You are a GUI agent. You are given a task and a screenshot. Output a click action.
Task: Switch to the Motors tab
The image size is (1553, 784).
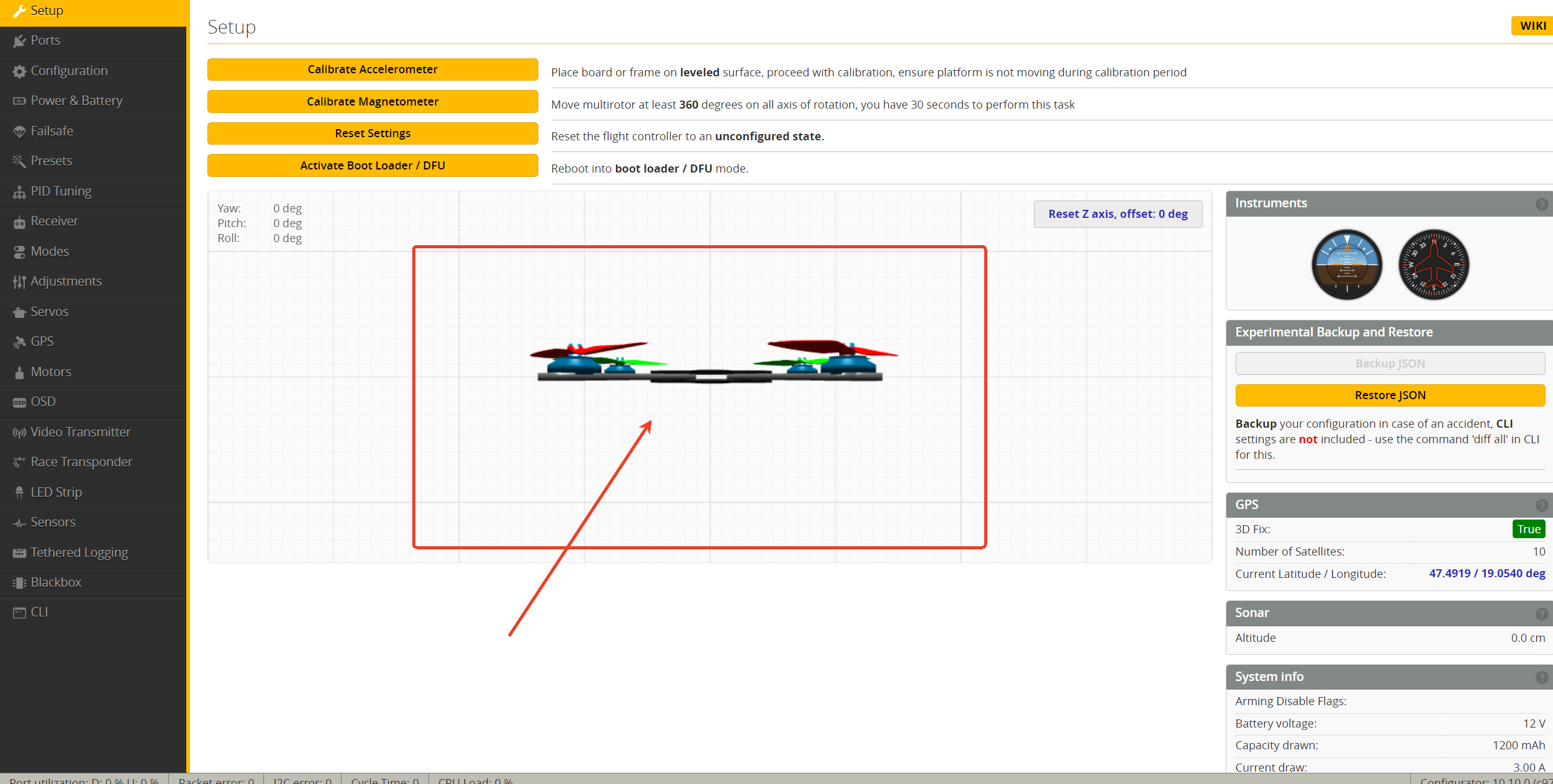51,372
